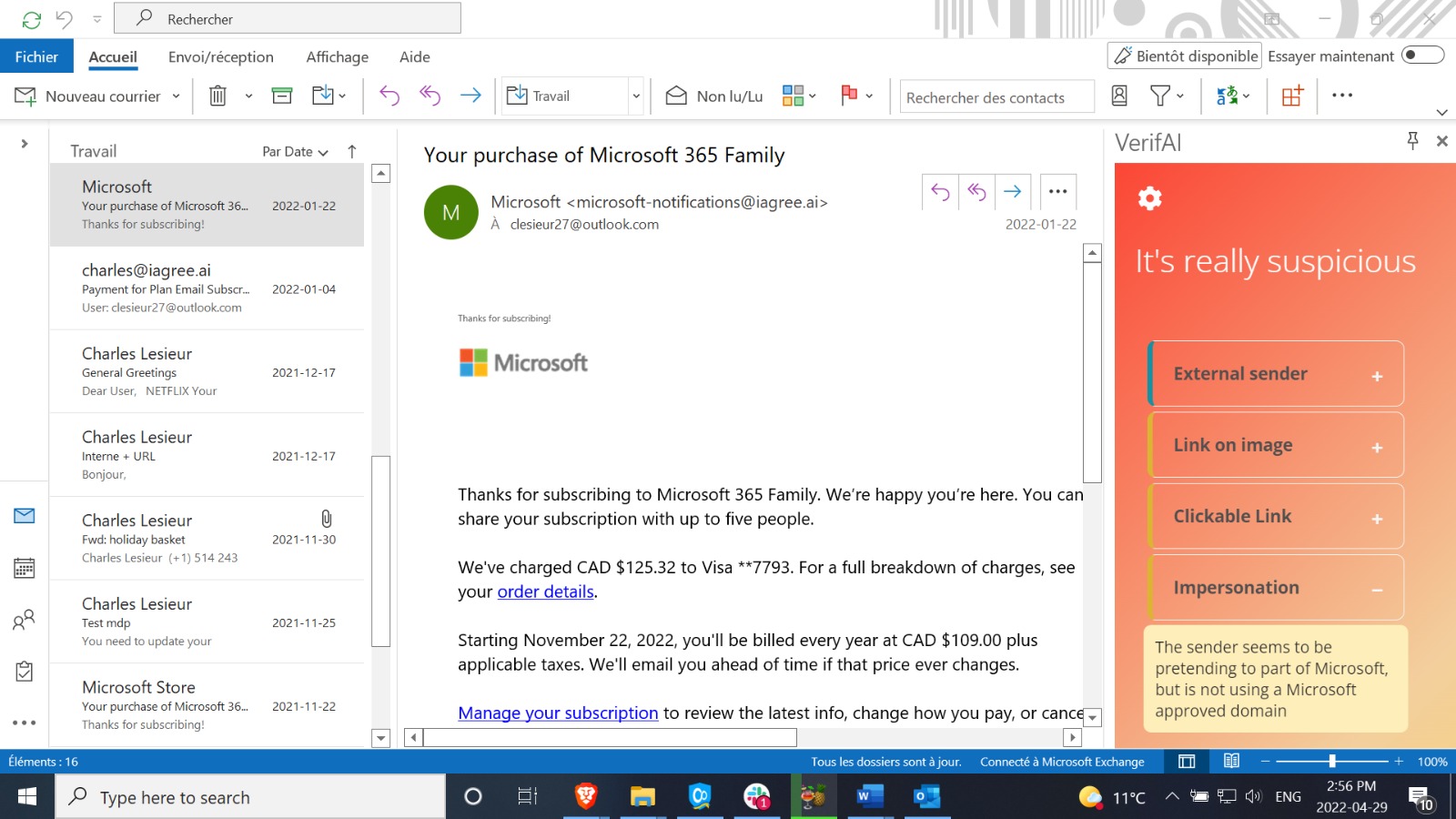Open VerifAI settings gear icon
1456x819 pixels.
coord(1150,198)
